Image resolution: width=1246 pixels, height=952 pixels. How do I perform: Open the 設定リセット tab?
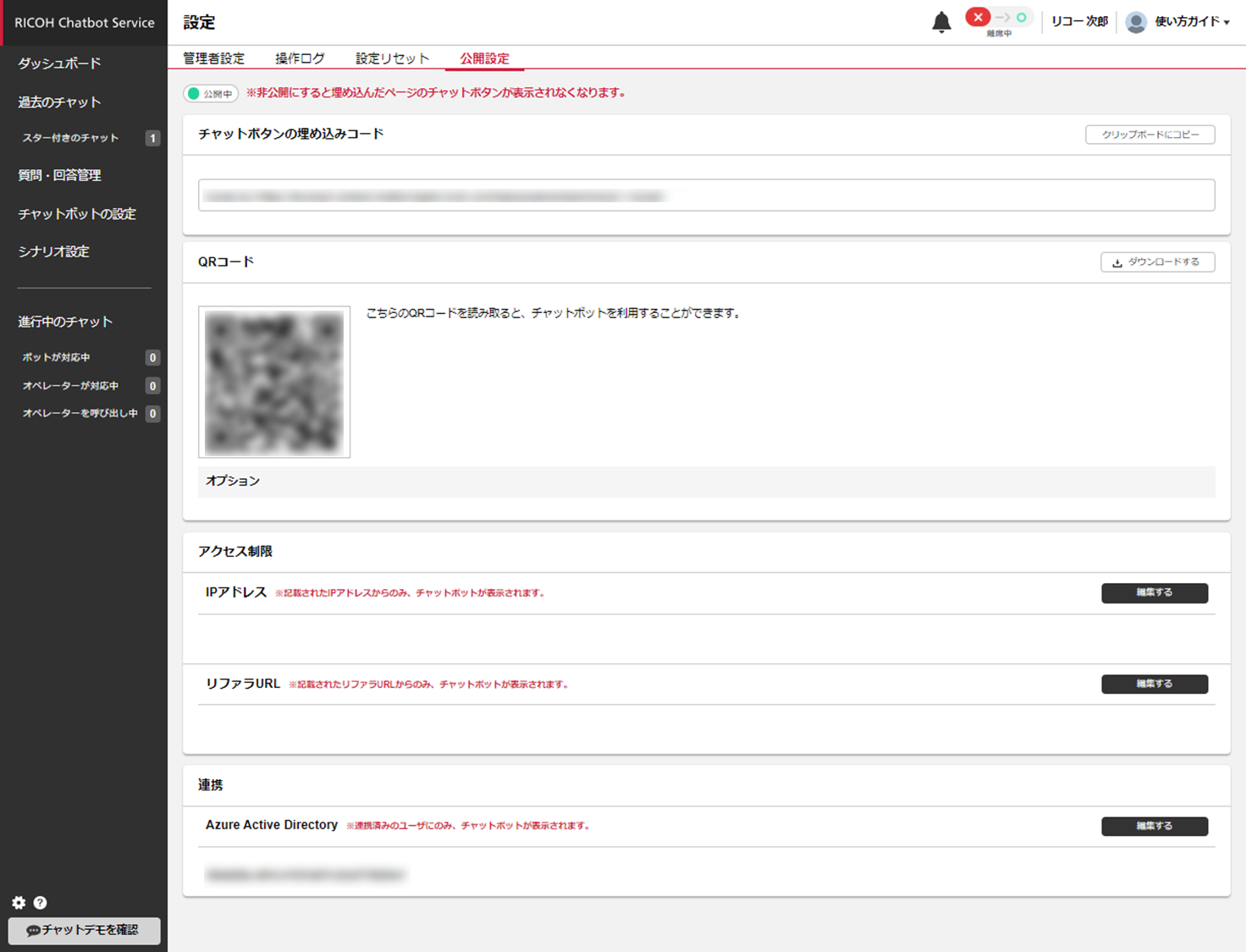(392, 58)
